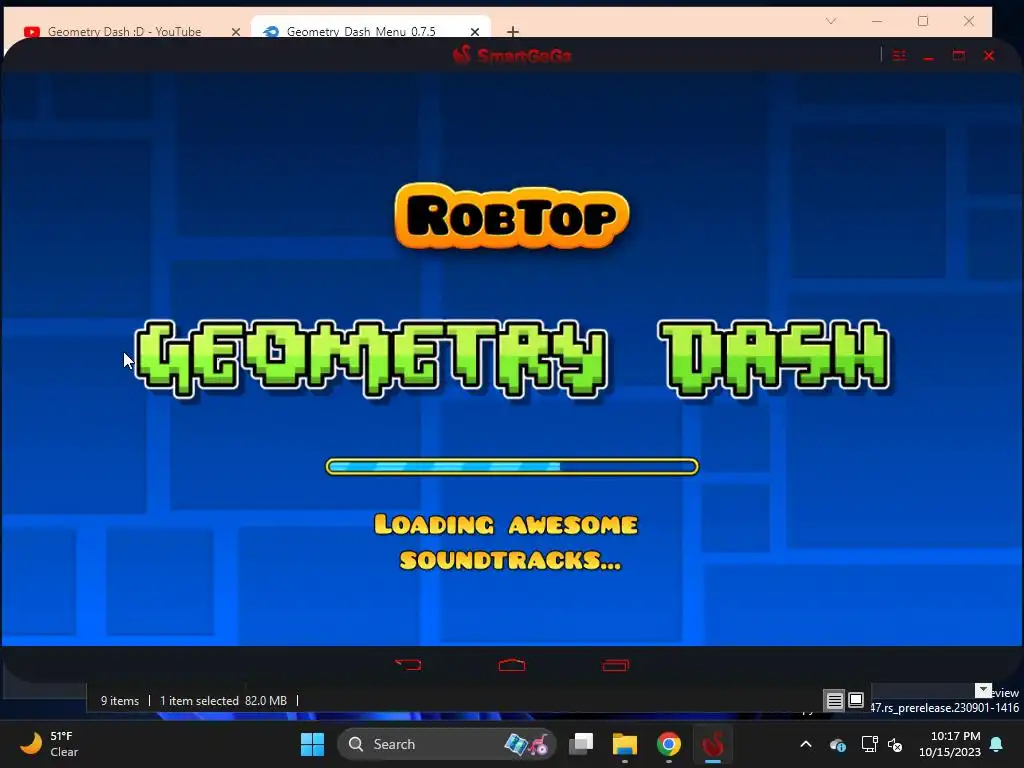Screen dimensions: 1024x768
Task: Open the OneDrive tray icon
Action: [838, 744]
